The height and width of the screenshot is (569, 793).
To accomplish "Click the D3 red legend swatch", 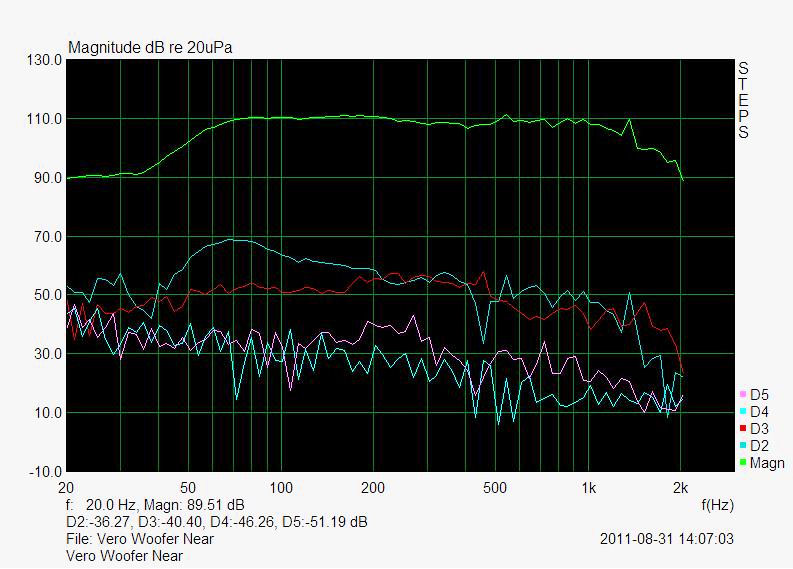I will click(x=743, y=428).
